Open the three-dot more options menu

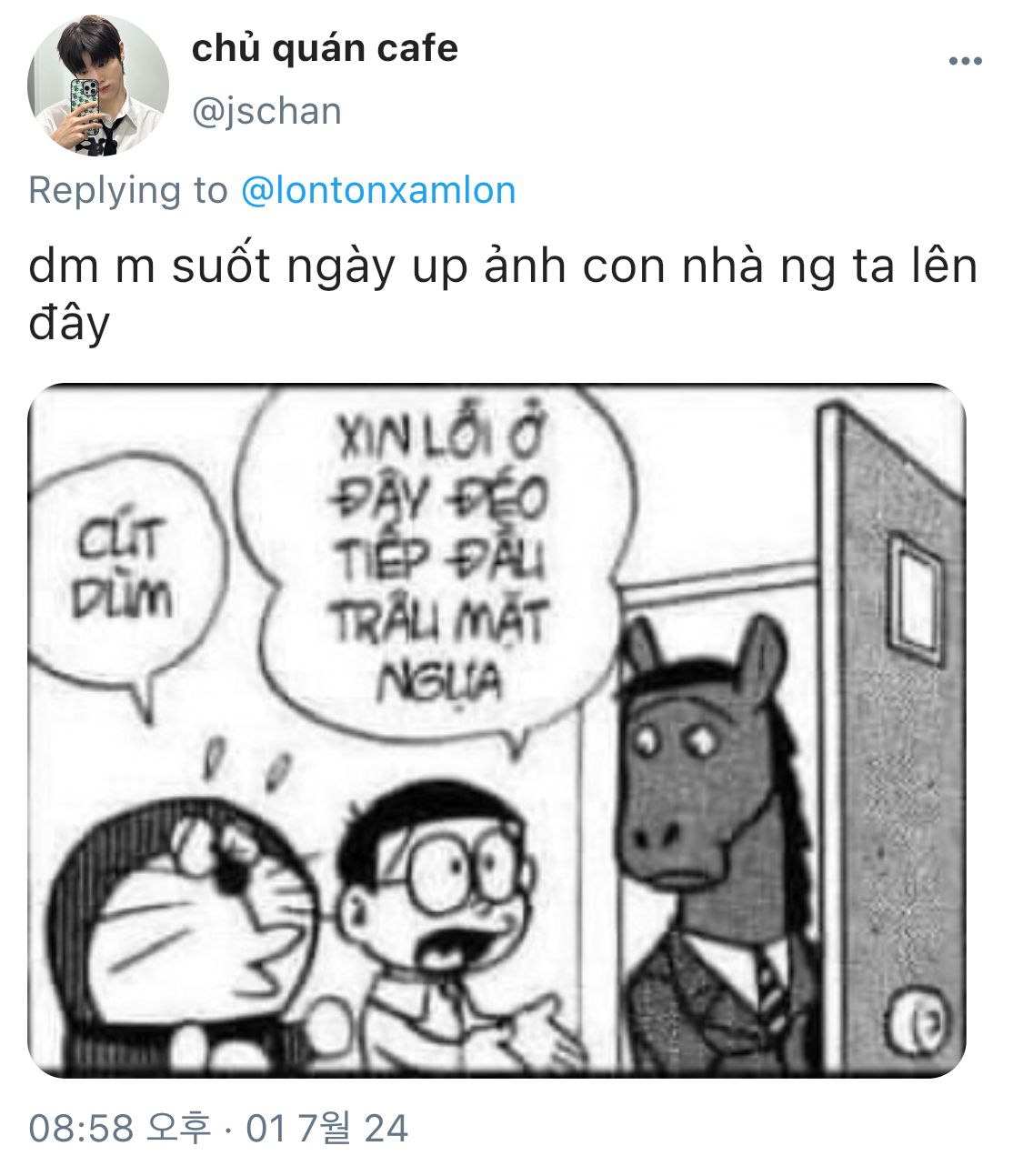965,61
